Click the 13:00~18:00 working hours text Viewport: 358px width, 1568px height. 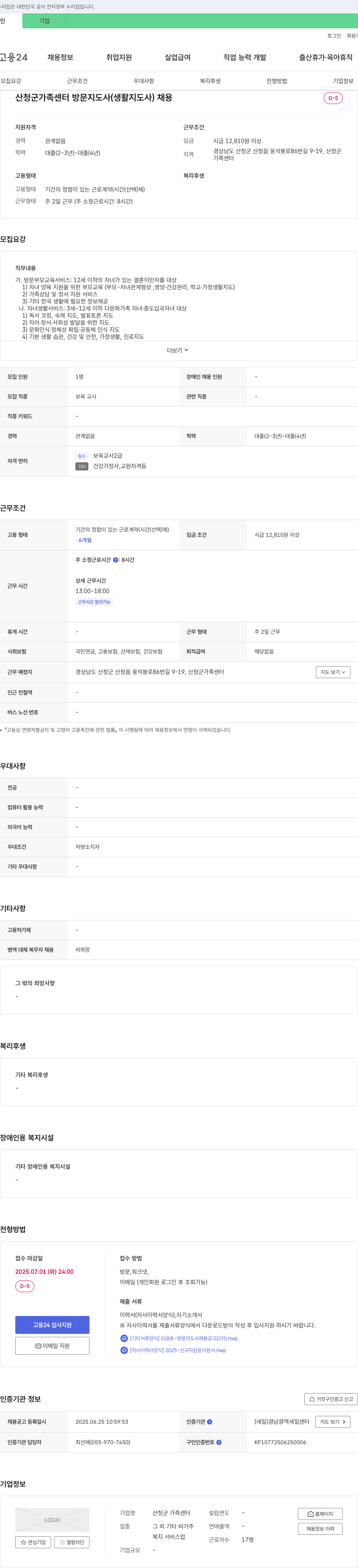[92, 591]
